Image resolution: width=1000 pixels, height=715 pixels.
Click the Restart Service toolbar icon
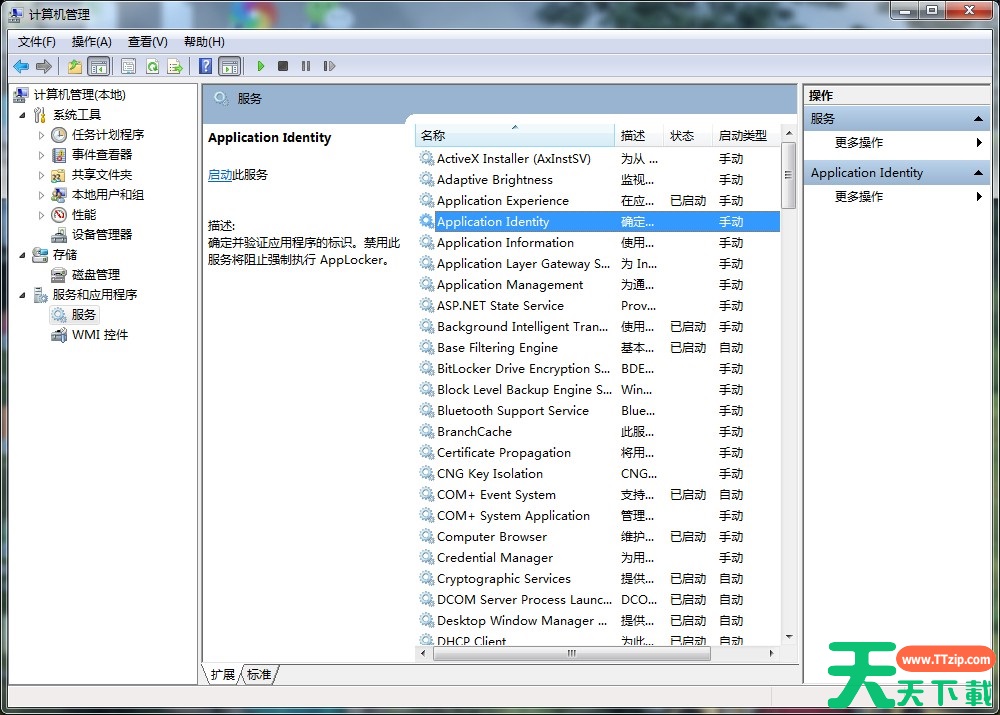[329, 66]
